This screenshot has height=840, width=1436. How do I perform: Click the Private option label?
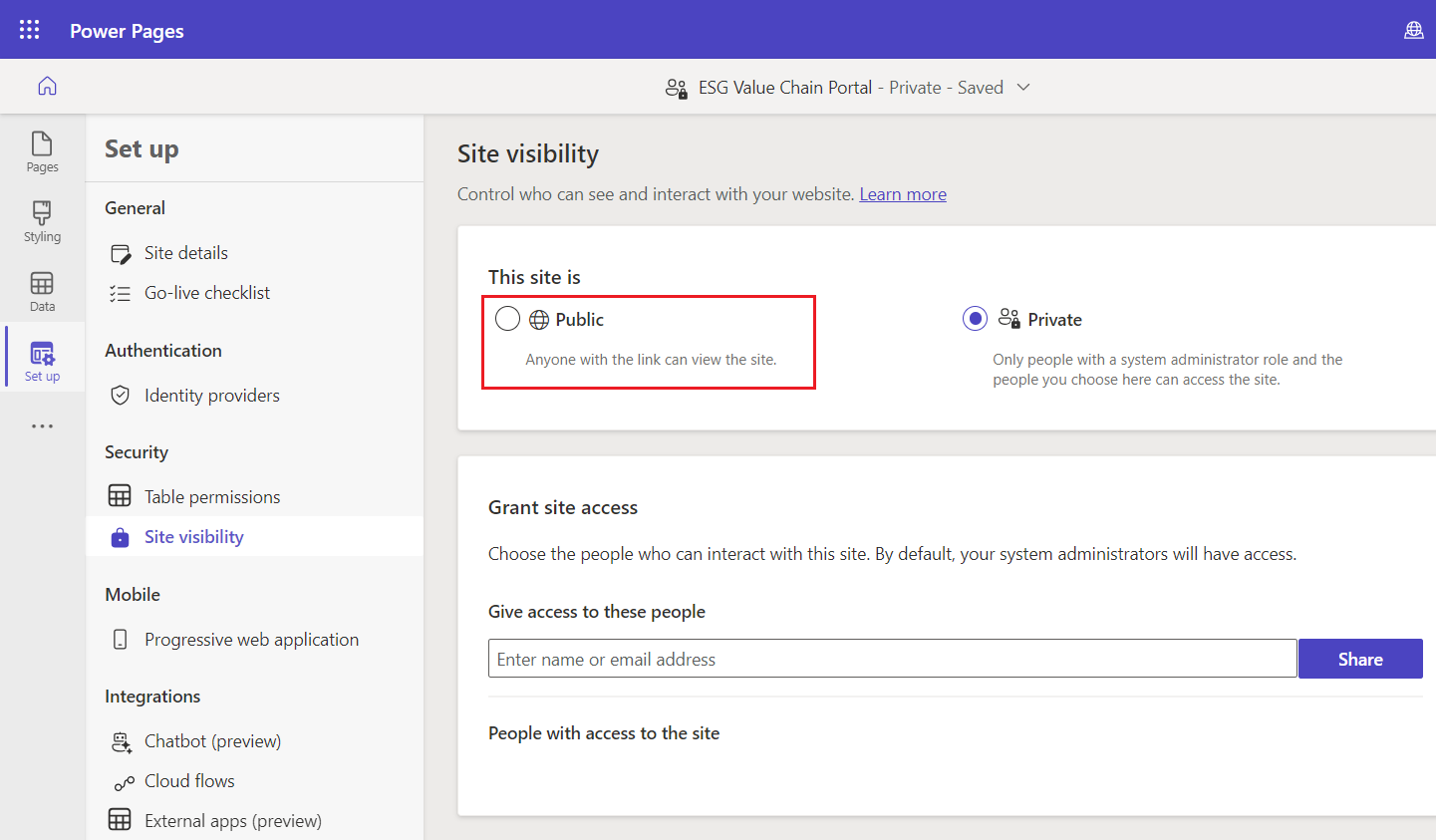coord(1054,320)
